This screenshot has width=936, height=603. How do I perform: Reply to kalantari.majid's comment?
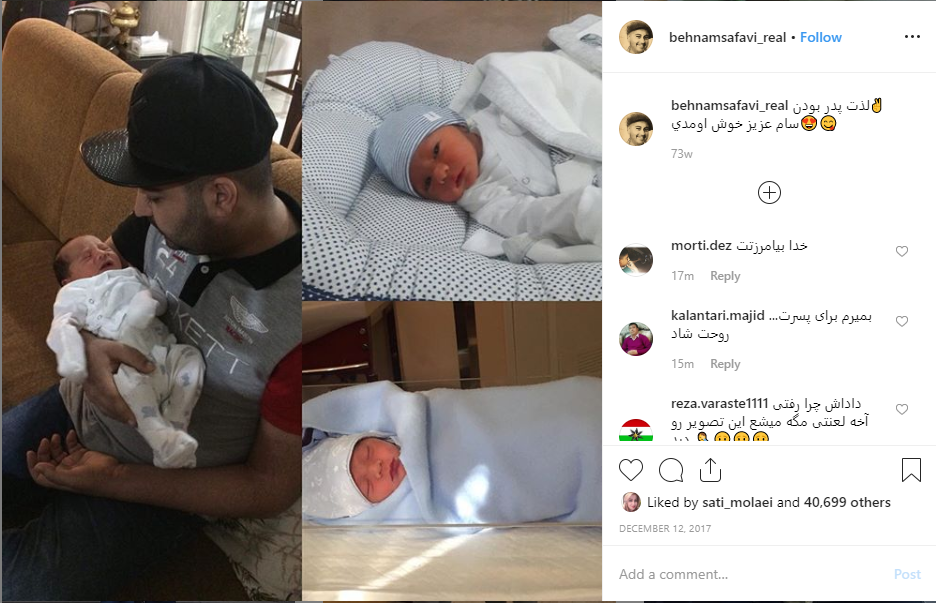725,364
